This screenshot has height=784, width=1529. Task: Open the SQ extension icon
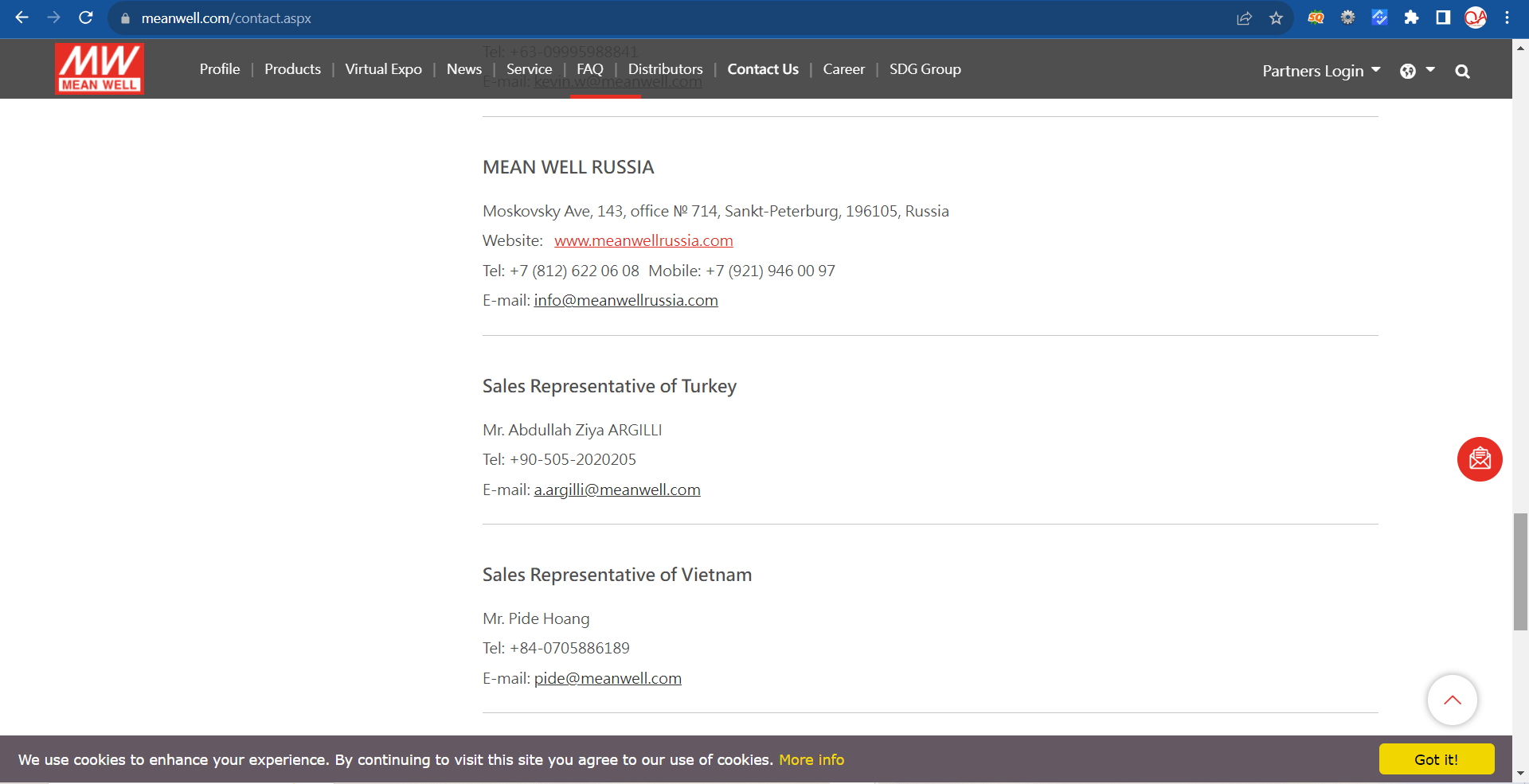pos(1316,18)
